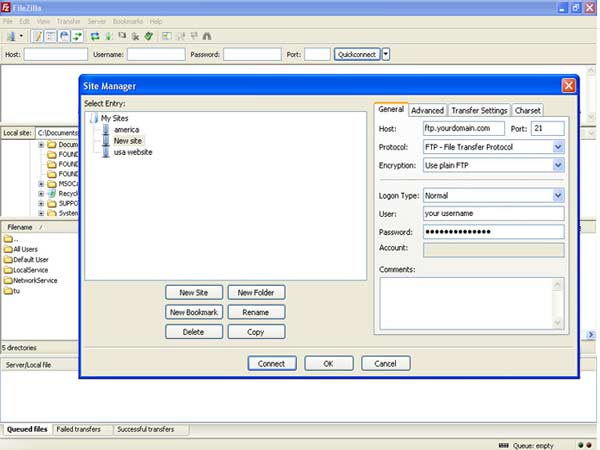Screen dimensions: 600x450
Task: Open the Bookmarks menu
Action: tap(128, 21)
